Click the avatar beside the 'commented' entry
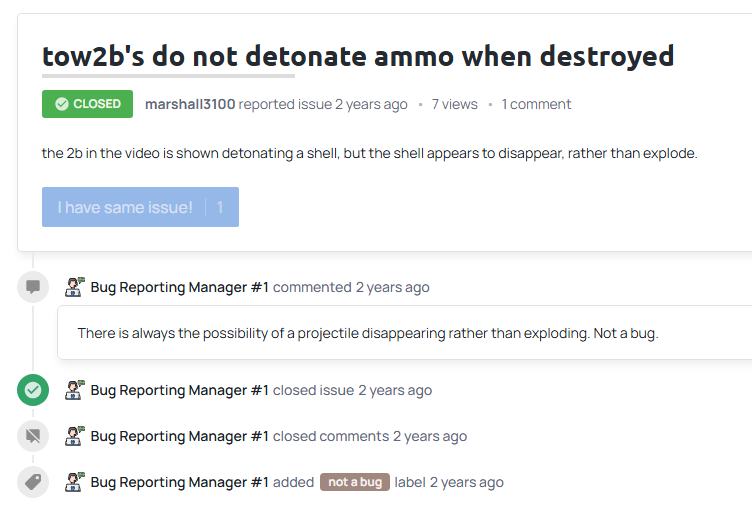Screen dimensions: 752x517 click(x=74, y=287)
